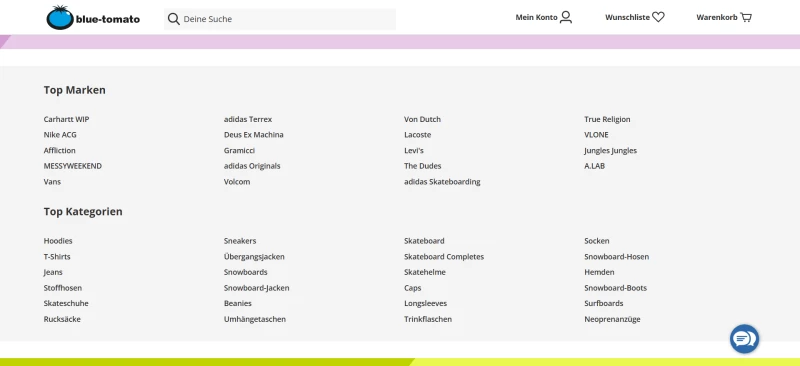Go to MESSYWEEKEND brand
Viewport: 800px width, 366px height.
[73, 166]
